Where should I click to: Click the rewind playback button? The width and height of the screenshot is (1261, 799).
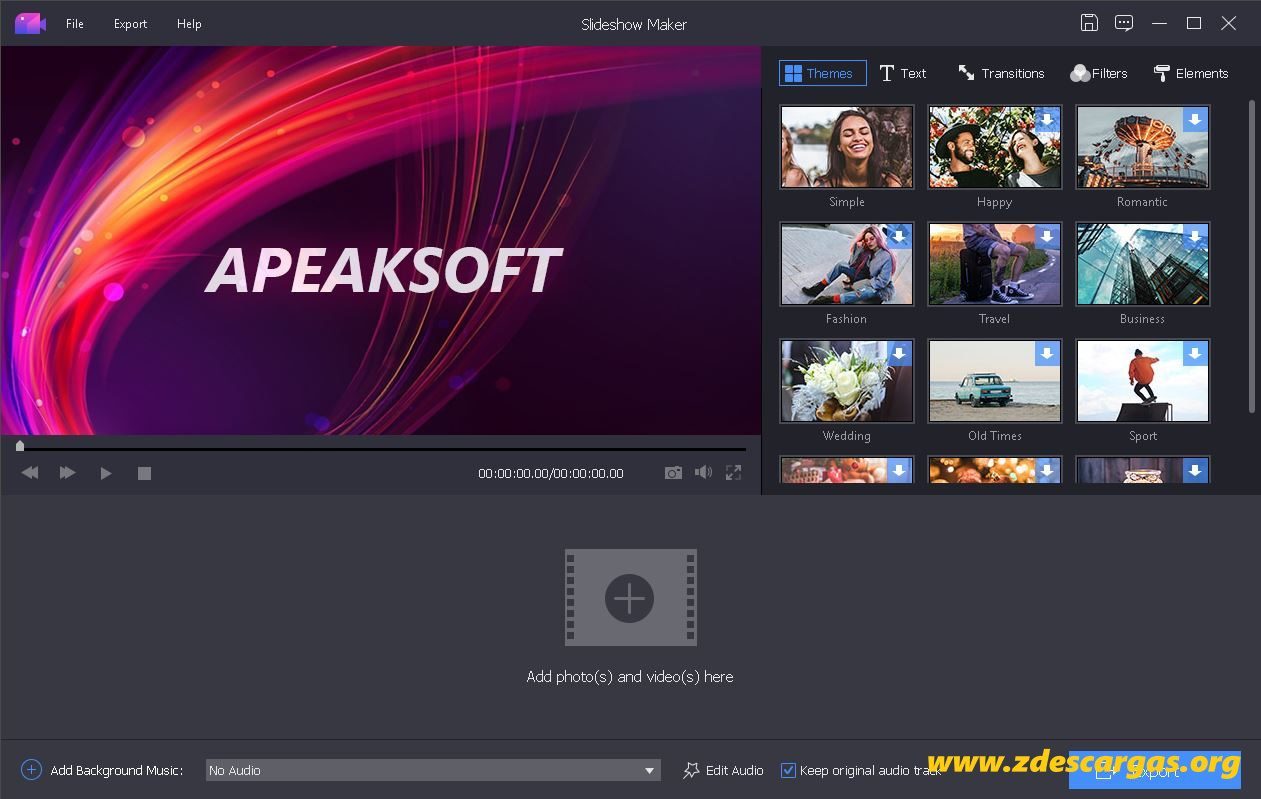[x=30, y=473]
